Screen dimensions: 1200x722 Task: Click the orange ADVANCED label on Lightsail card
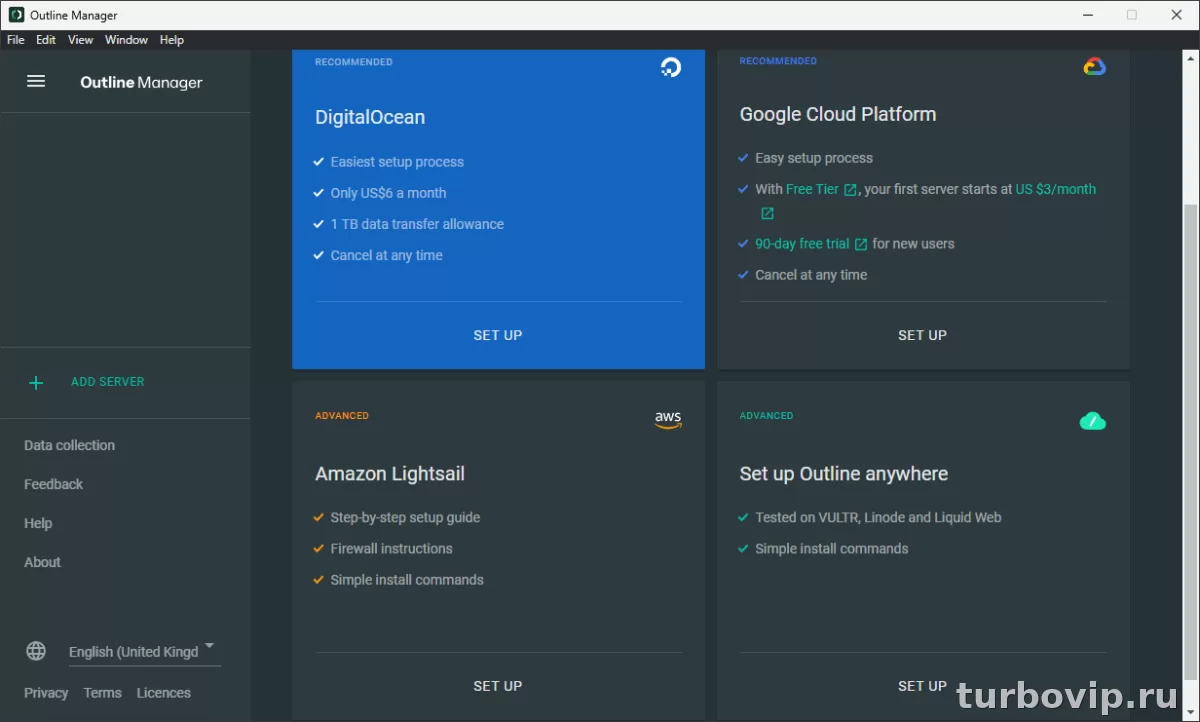[x=342, y=416]
